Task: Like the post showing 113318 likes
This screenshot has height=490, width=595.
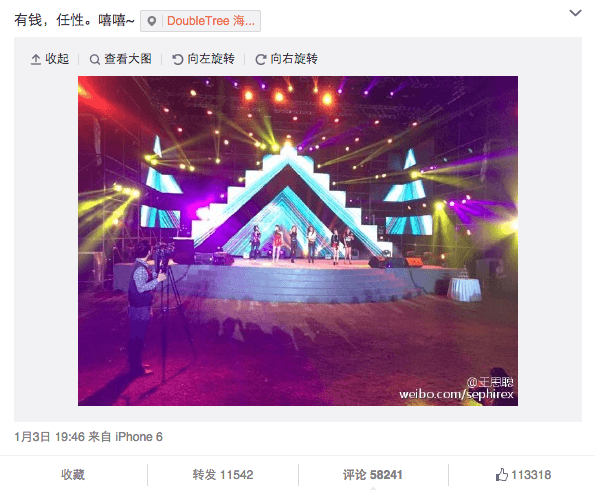Action: [523, 474]
